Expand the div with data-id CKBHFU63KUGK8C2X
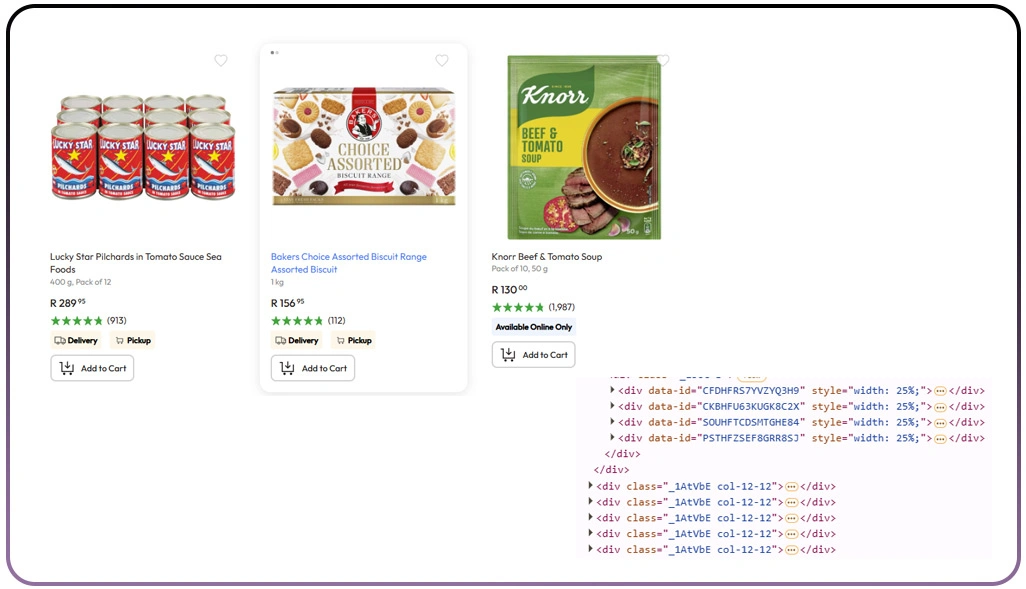The image size is (1026, 589). pos(613,406)
